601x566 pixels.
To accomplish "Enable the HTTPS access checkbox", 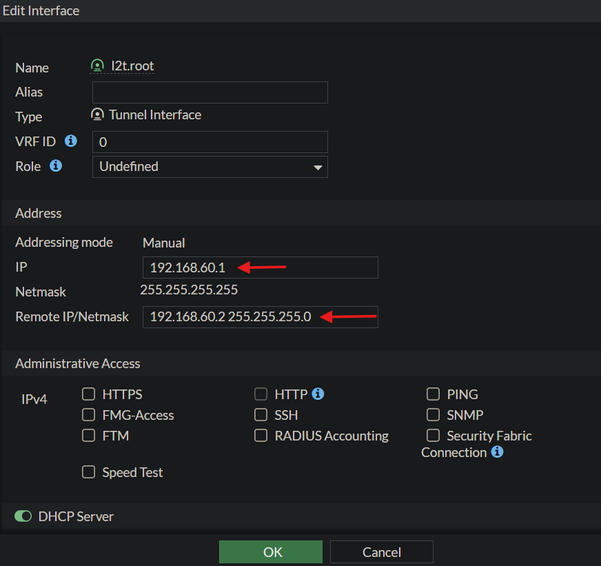I will coord(89,395).
